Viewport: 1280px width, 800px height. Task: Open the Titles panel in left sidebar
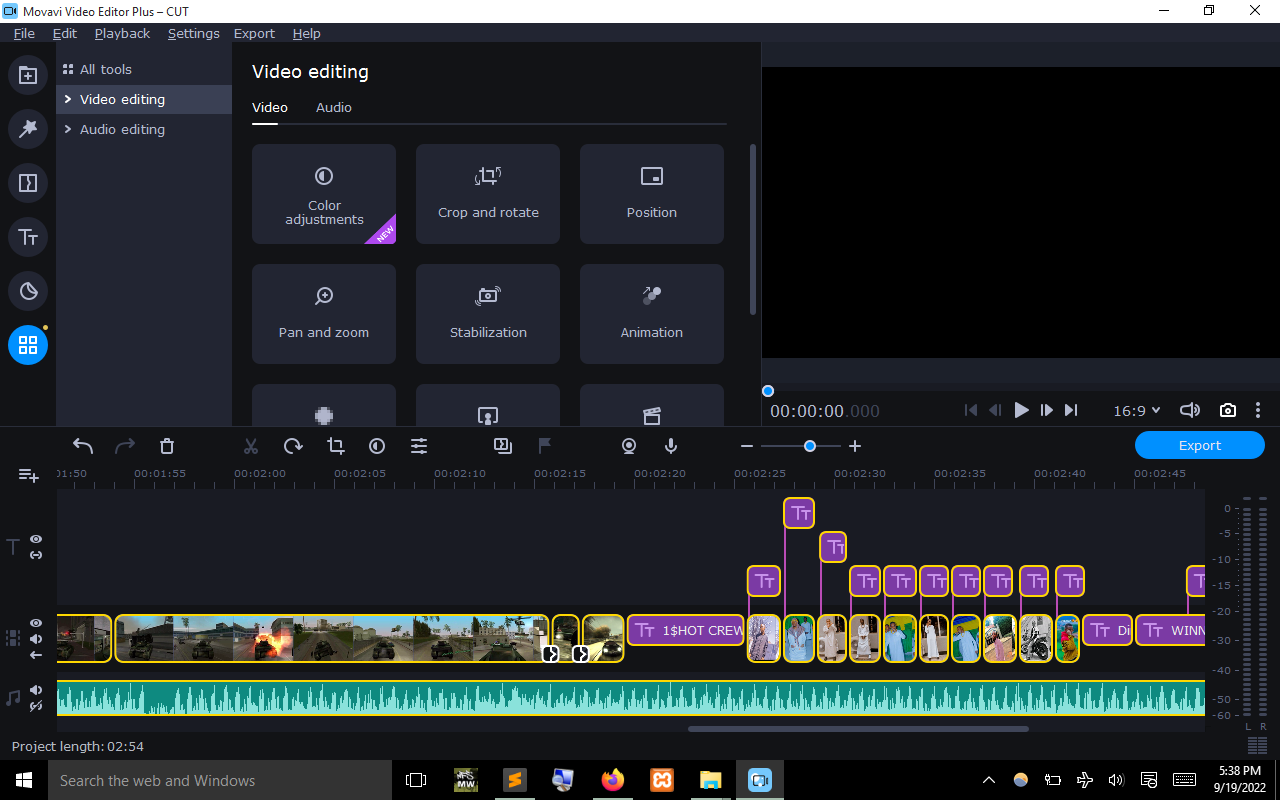(x=28, y=237)
